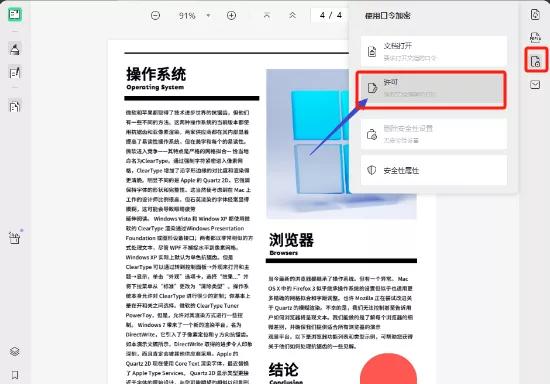
Task: Go to the previous page
Action: pos(292,15)
